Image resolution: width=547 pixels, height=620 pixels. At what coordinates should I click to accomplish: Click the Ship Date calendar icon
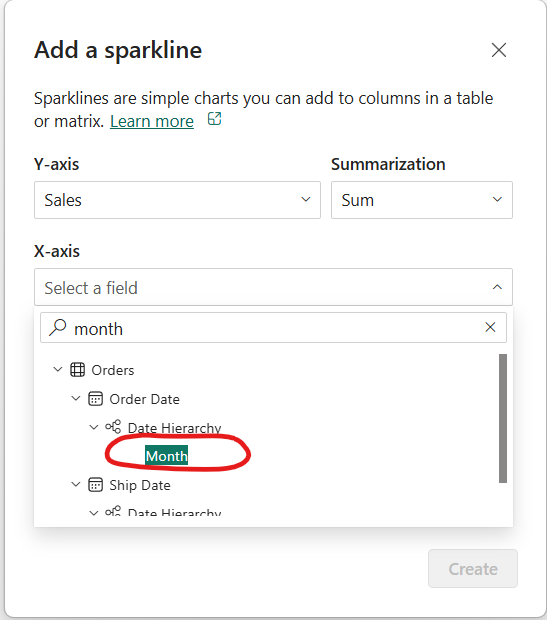click(x=95, y=485)
